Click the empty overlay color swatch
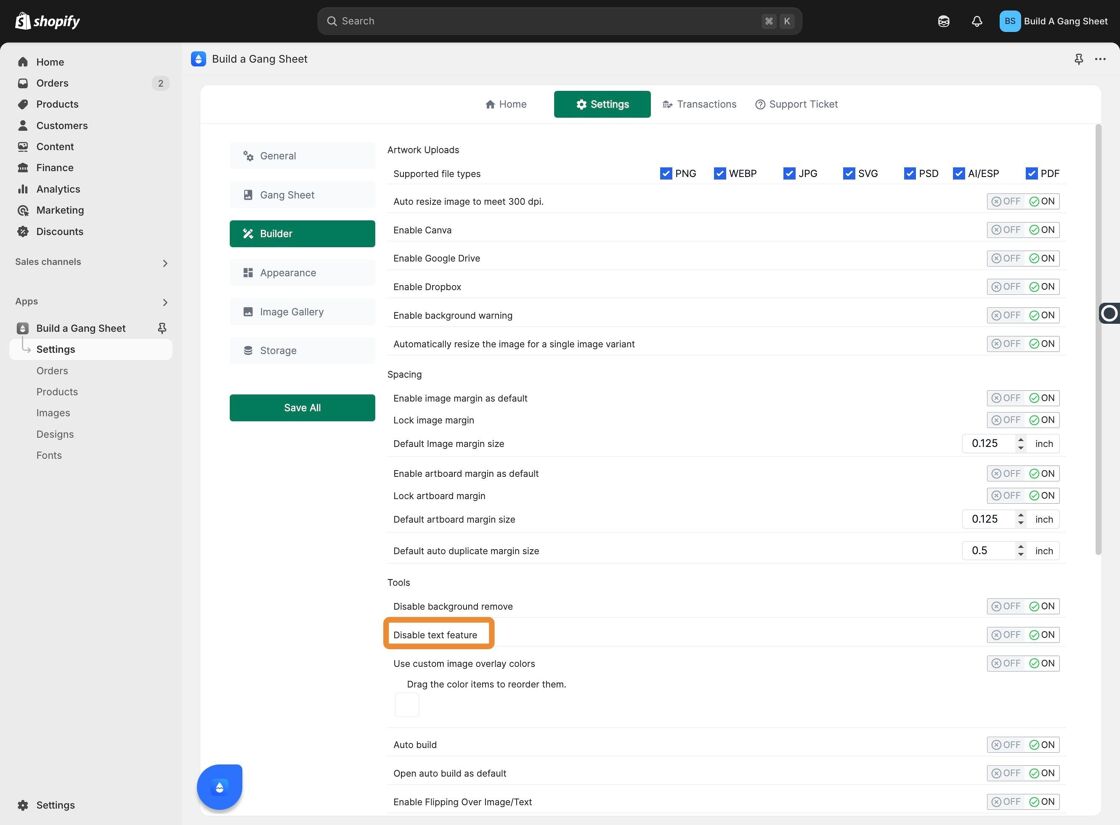Viewport: 1120px width, 825px height. (407, 705)
